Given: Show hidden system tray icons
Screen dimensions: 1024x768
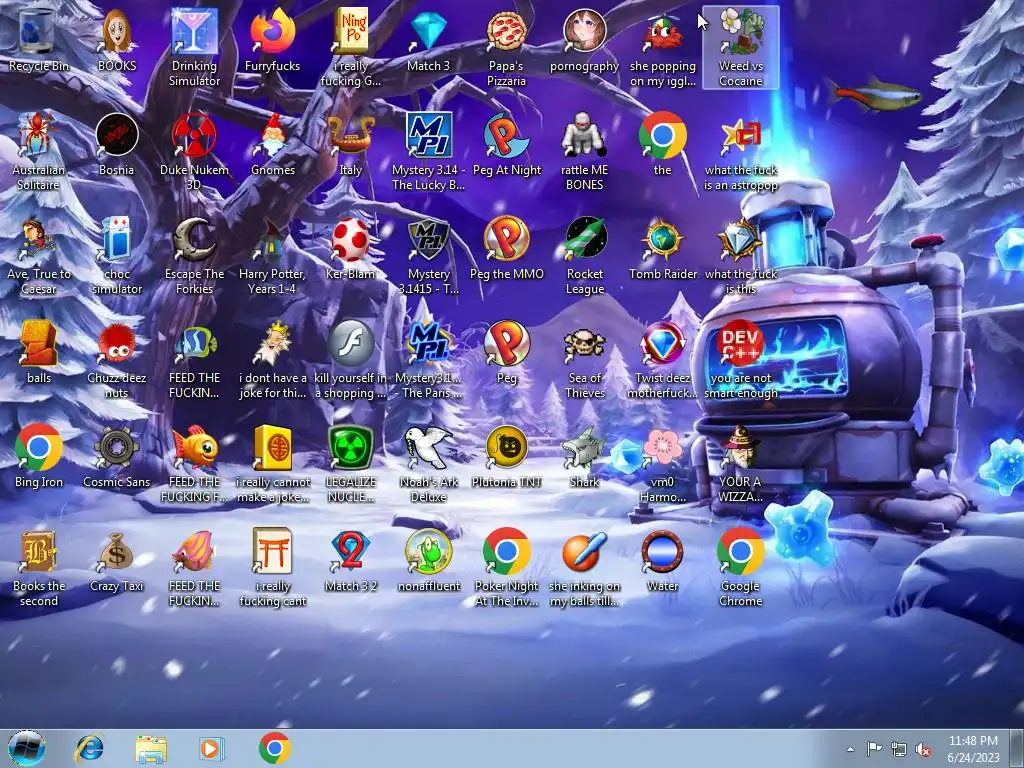Looking at the screenshot, I should tap(850, 749).
